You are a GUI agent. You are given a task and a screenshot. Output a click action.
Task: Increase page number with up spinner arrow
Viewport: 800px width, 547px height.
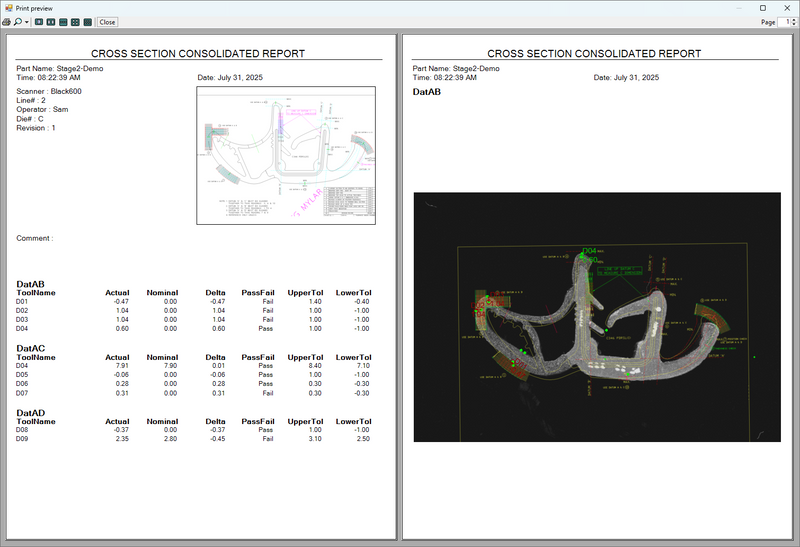tap(793, 18)
